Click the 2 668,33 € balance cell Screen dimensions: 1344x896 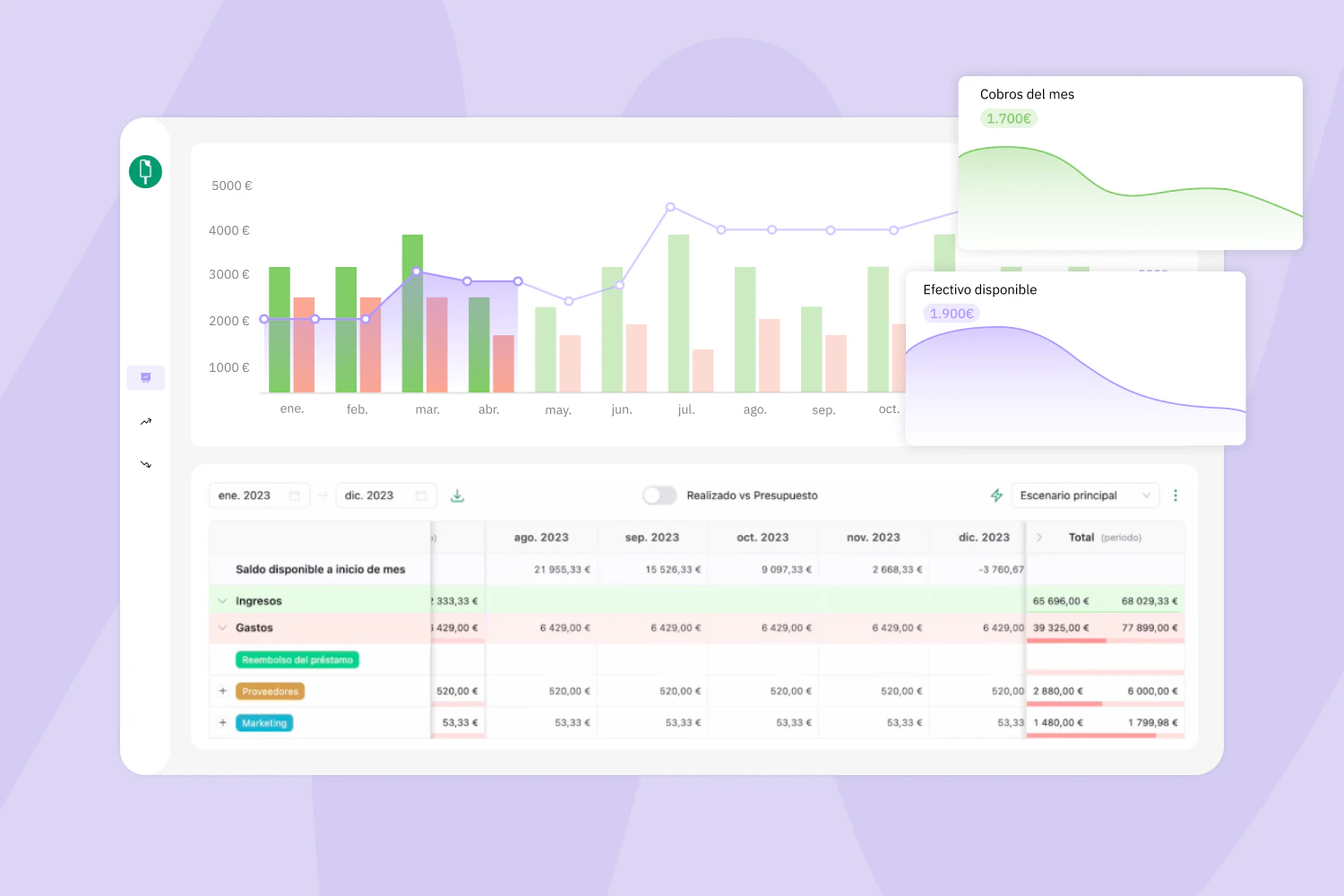[x=897, y=569]
